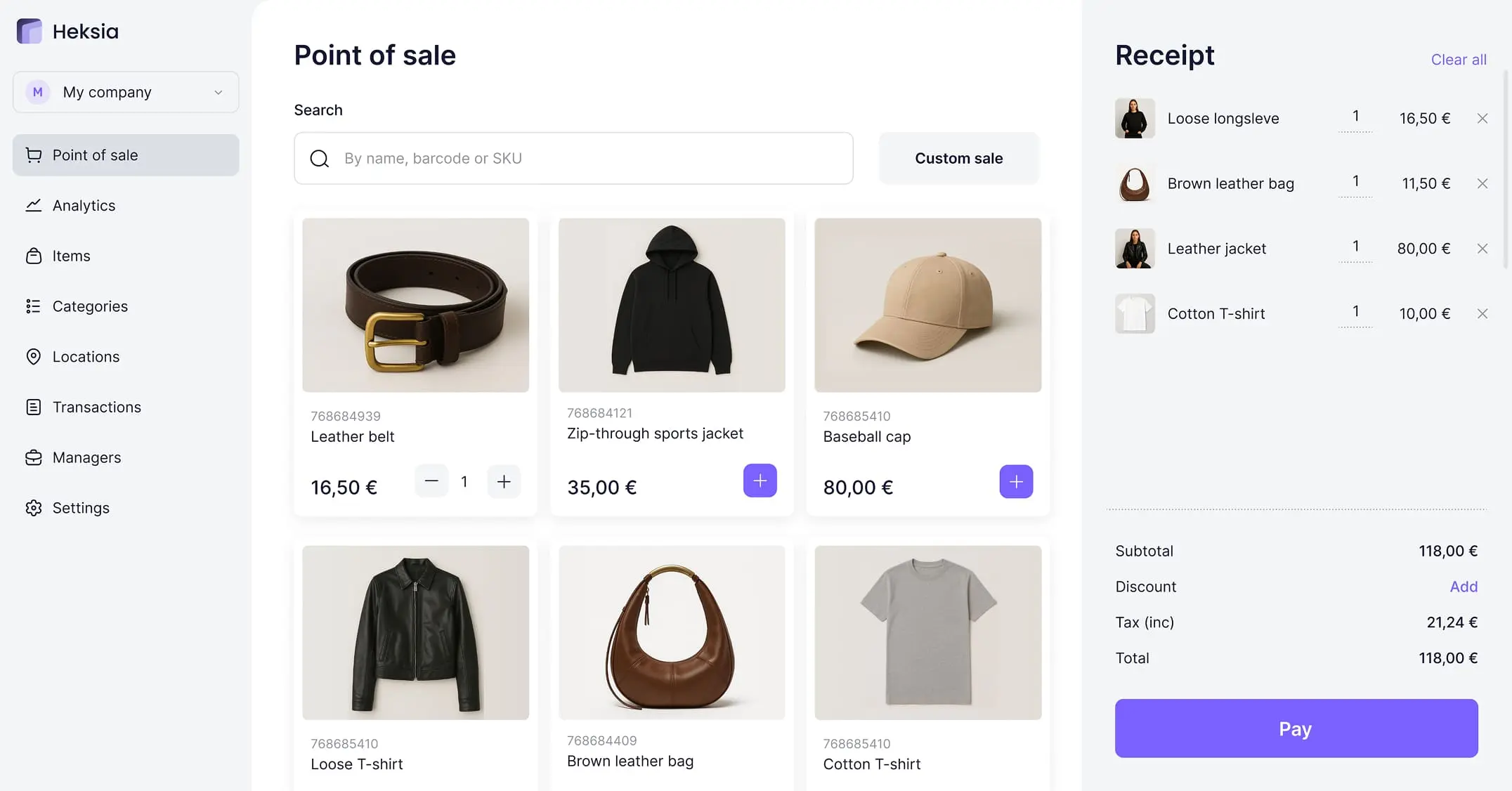Click the Custom sale button

[958, 159]
